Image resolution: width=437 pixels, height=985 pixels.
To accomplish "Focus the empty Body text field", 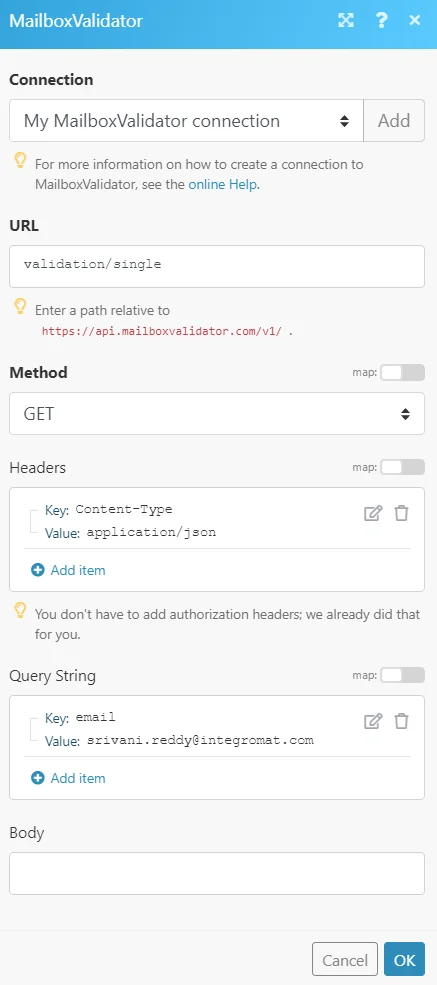I will pos(217,873).
